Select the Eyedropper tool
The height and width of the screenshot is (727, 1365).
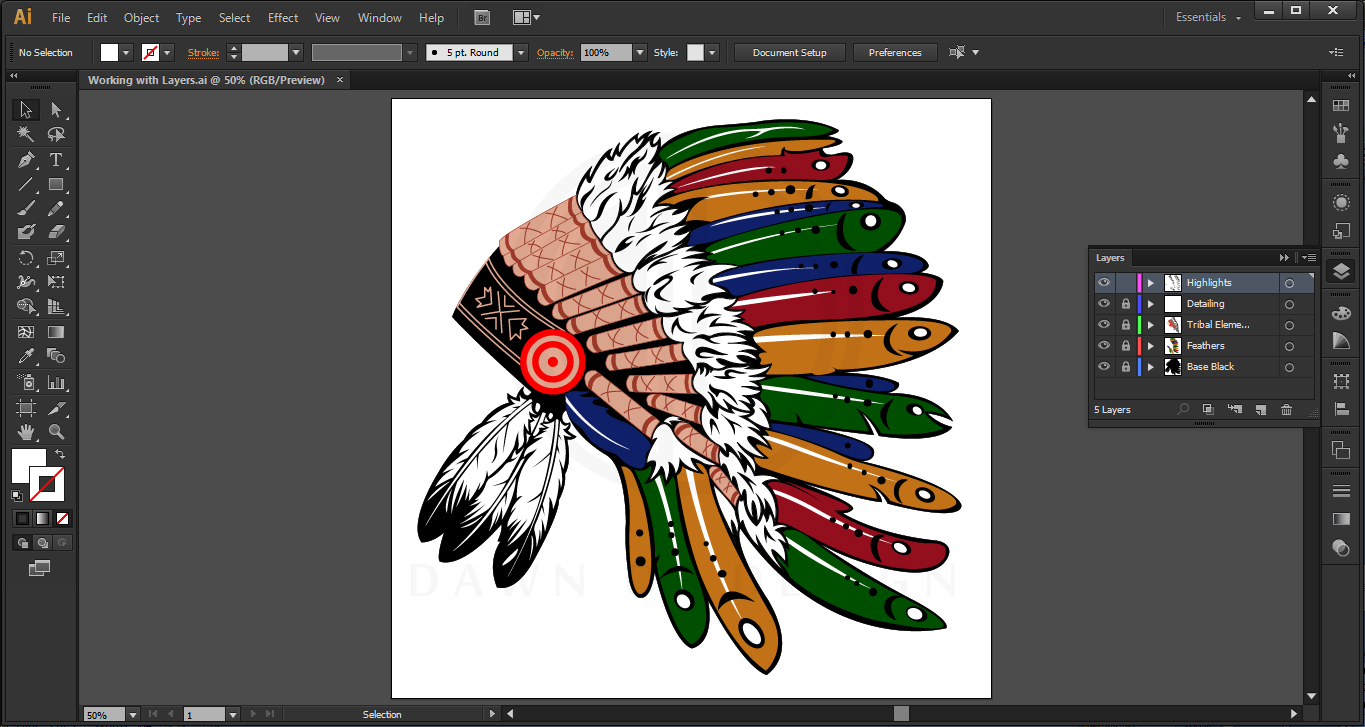(x=26, y=356)
